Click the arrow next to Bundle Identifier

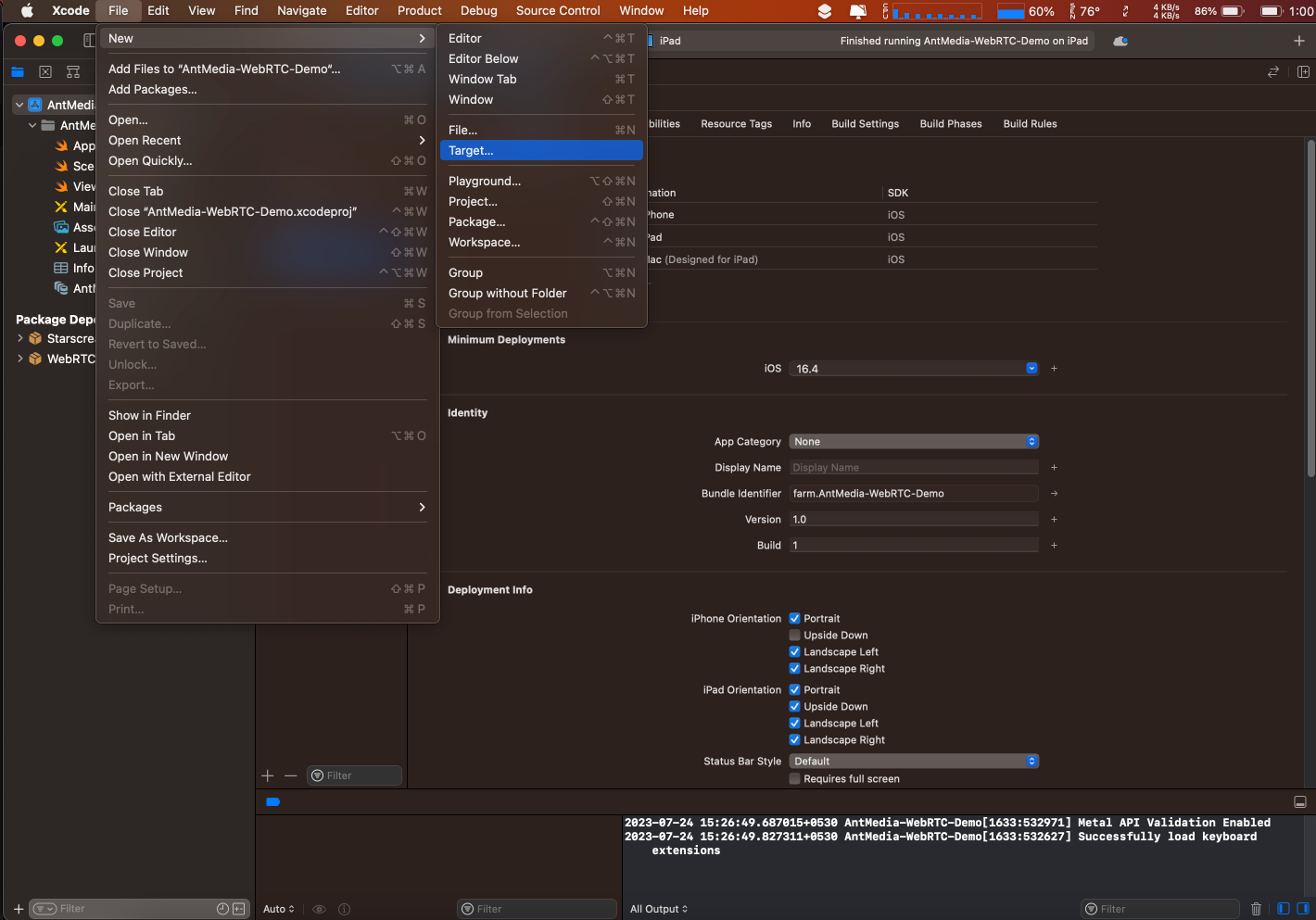(1054, 494)
